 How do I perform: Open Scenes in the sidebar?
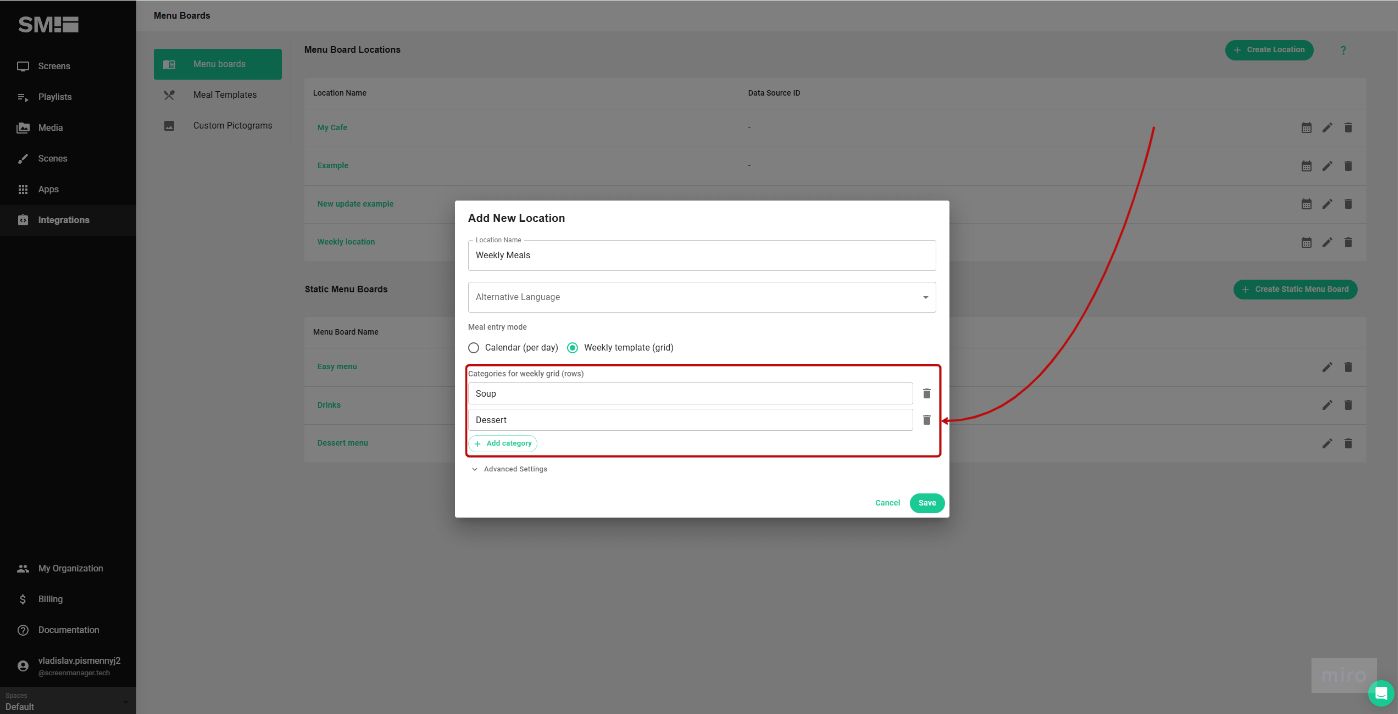(68, 159)
